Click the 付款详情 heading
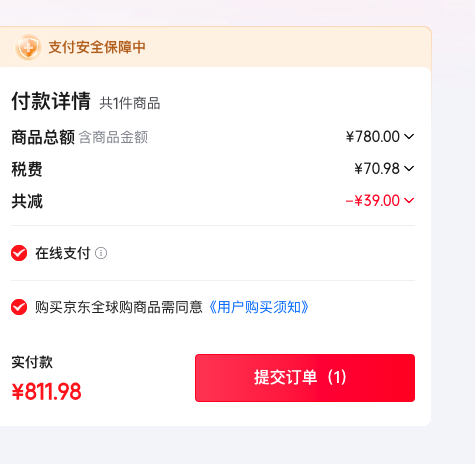 (x=51, y=101)
